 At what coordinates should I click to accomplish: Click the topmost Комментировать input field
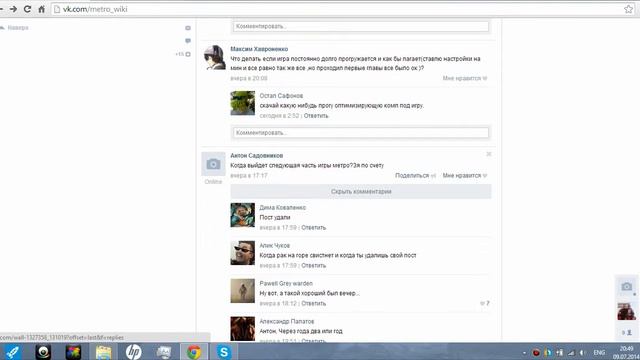click(x=361, y=26)
